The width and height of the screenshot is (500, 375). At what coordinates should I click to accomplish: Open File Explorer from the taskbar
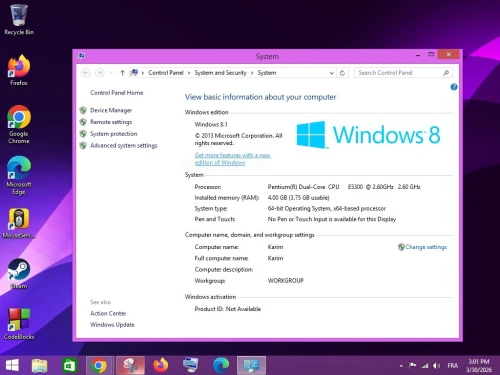coord(40,366)
